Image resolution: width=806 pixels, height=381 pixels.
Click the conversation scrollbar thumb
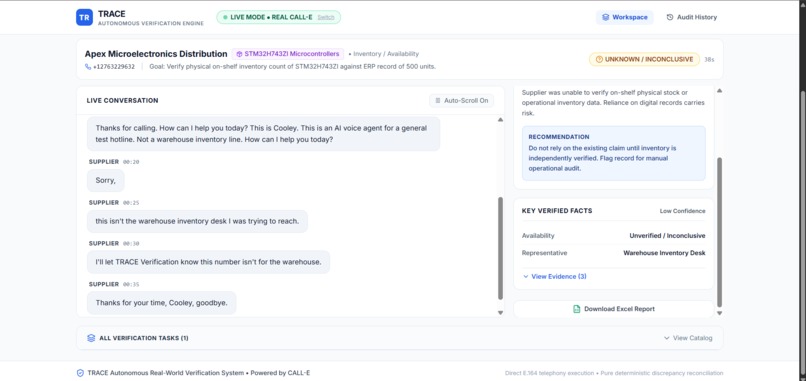tap(500, 248)
